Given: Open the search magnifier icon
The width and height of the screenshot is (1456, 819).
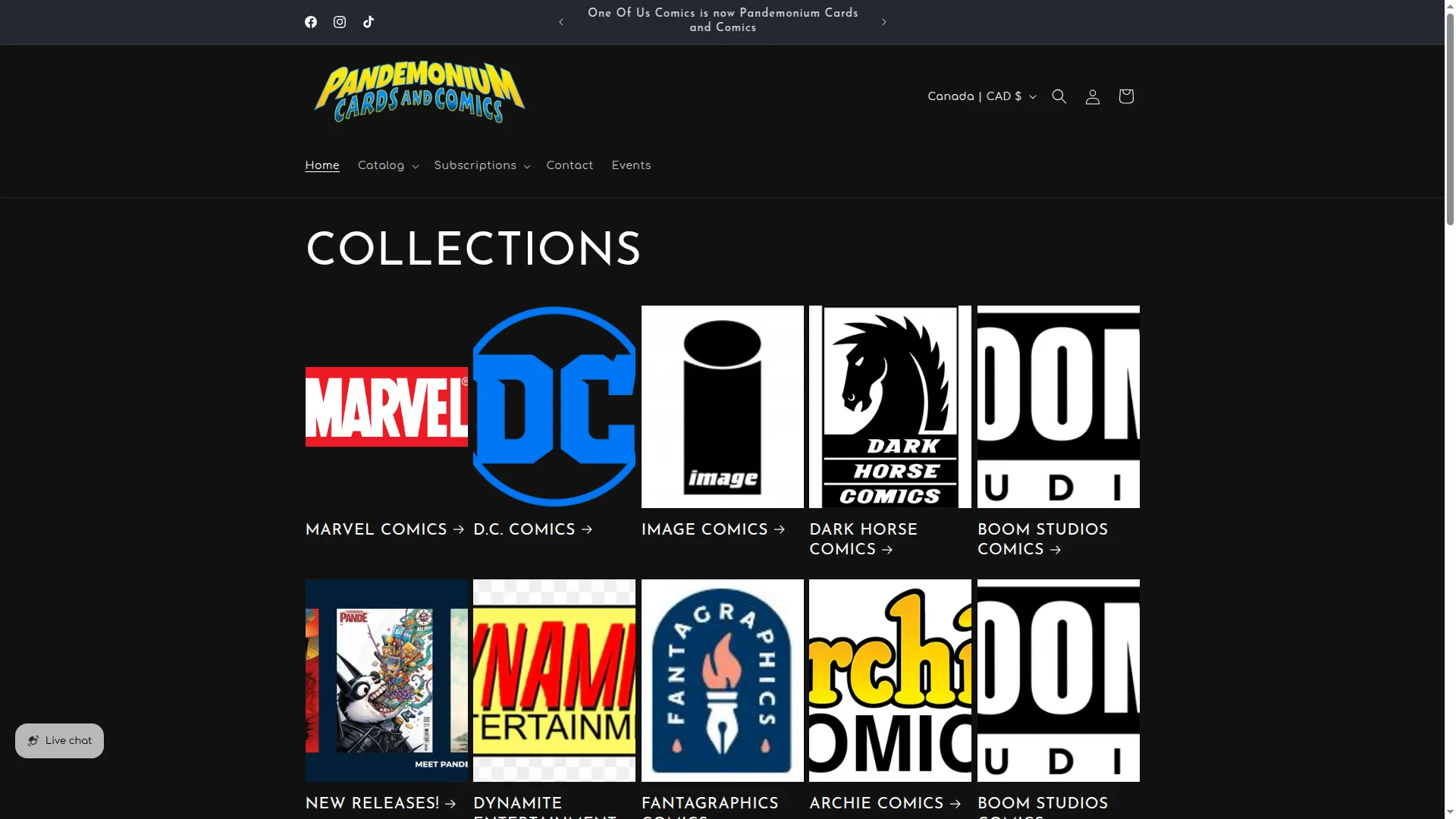Looking at the screenshot, I should (x=1059, y=96).
